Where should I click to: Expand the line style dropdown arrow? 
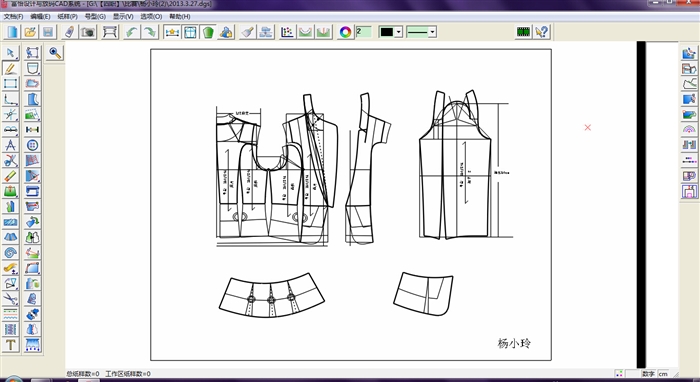[432, 32]
